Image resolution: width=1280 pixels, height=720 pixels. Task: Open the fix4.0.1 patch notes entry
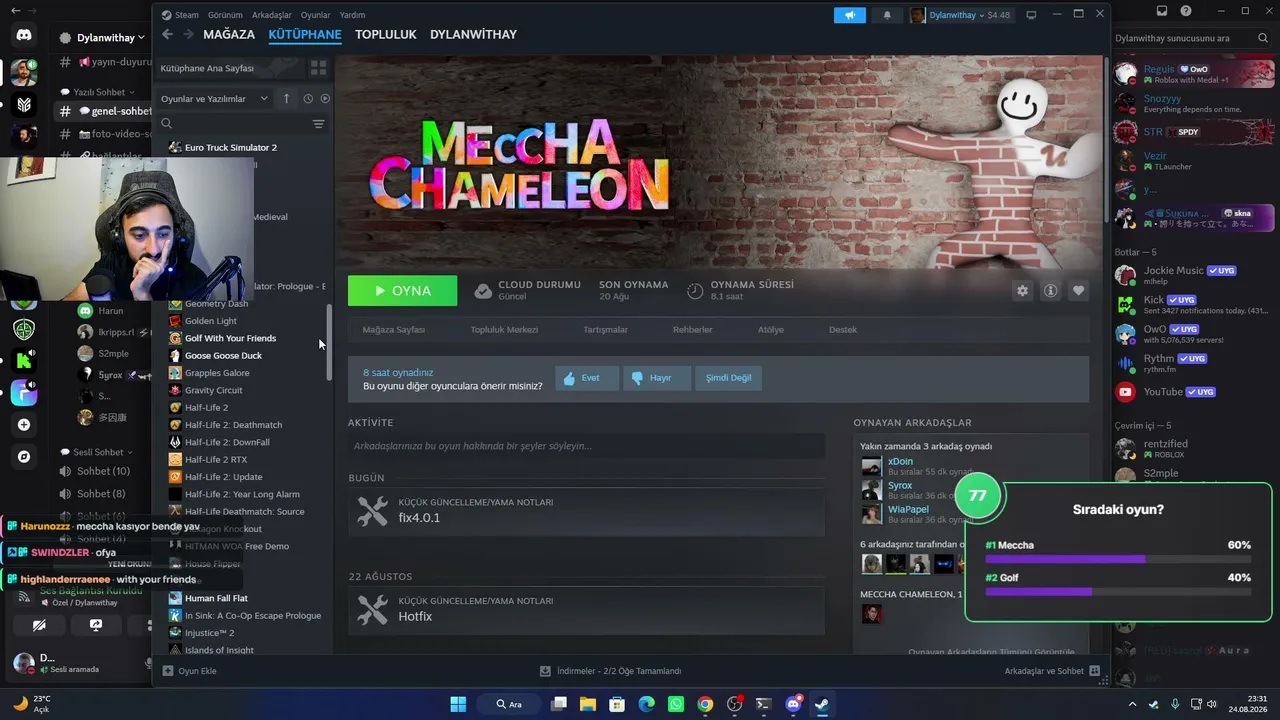click(587, 511)
